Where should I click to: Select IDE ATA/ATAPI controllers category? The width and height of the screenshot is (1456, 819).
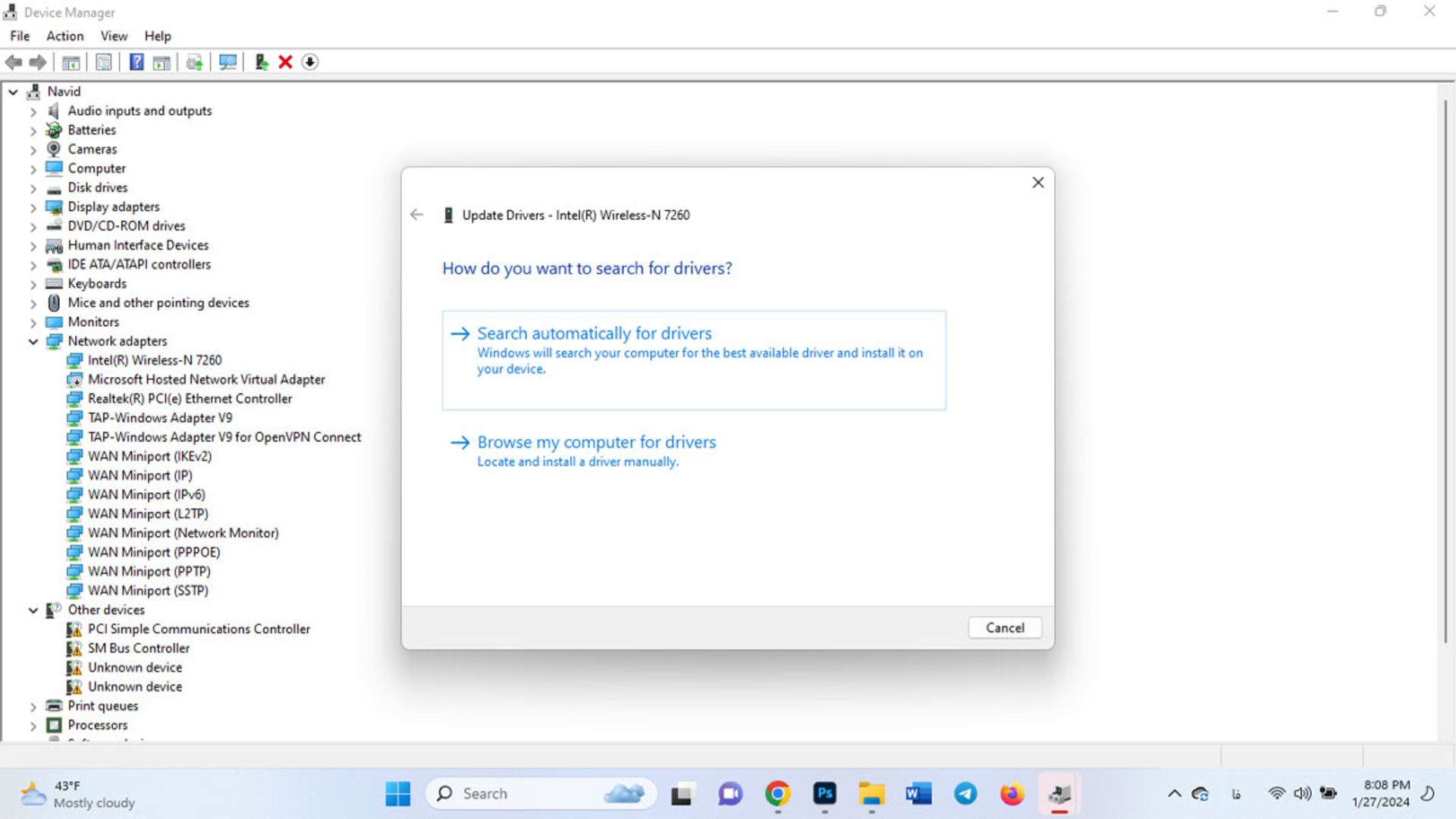(x=140, y=265)
